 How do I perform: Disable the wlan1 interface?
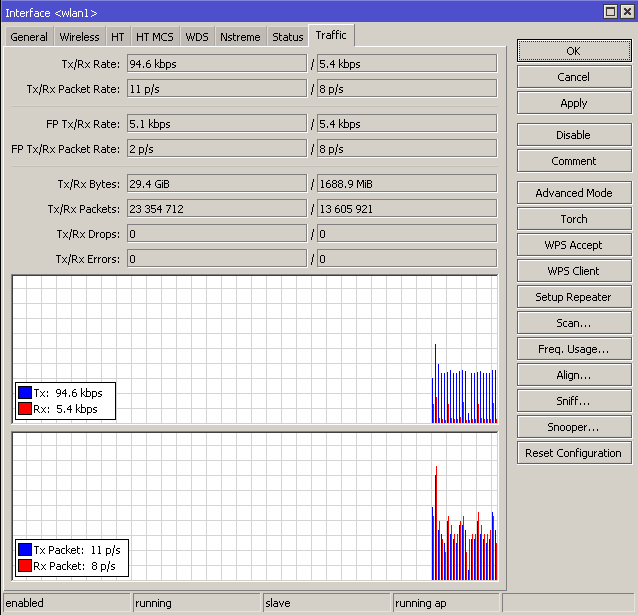pos(573,135)
